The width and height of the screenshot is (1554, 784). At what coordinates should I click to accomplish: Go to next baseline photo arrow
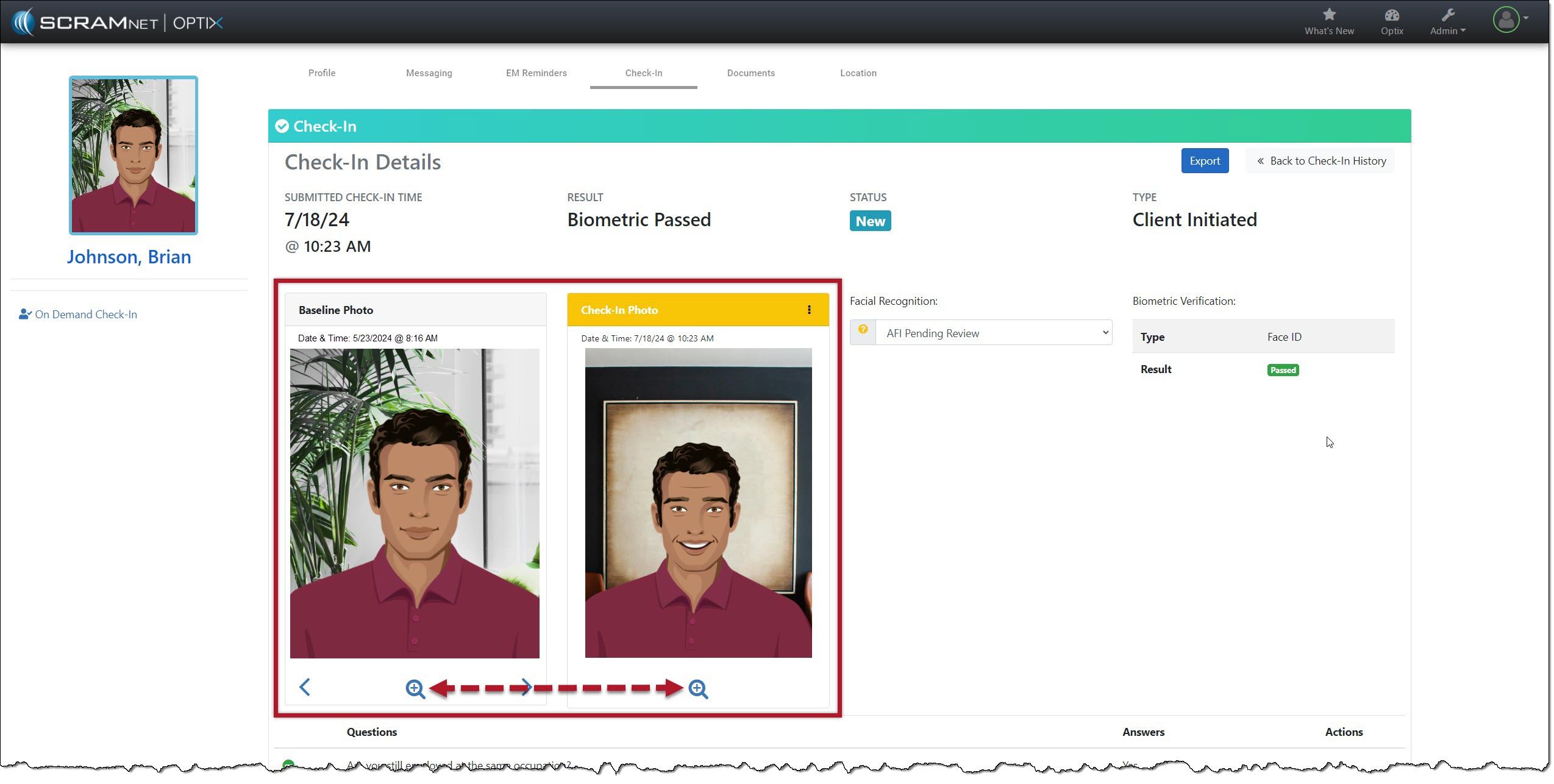tap(526, 687)
